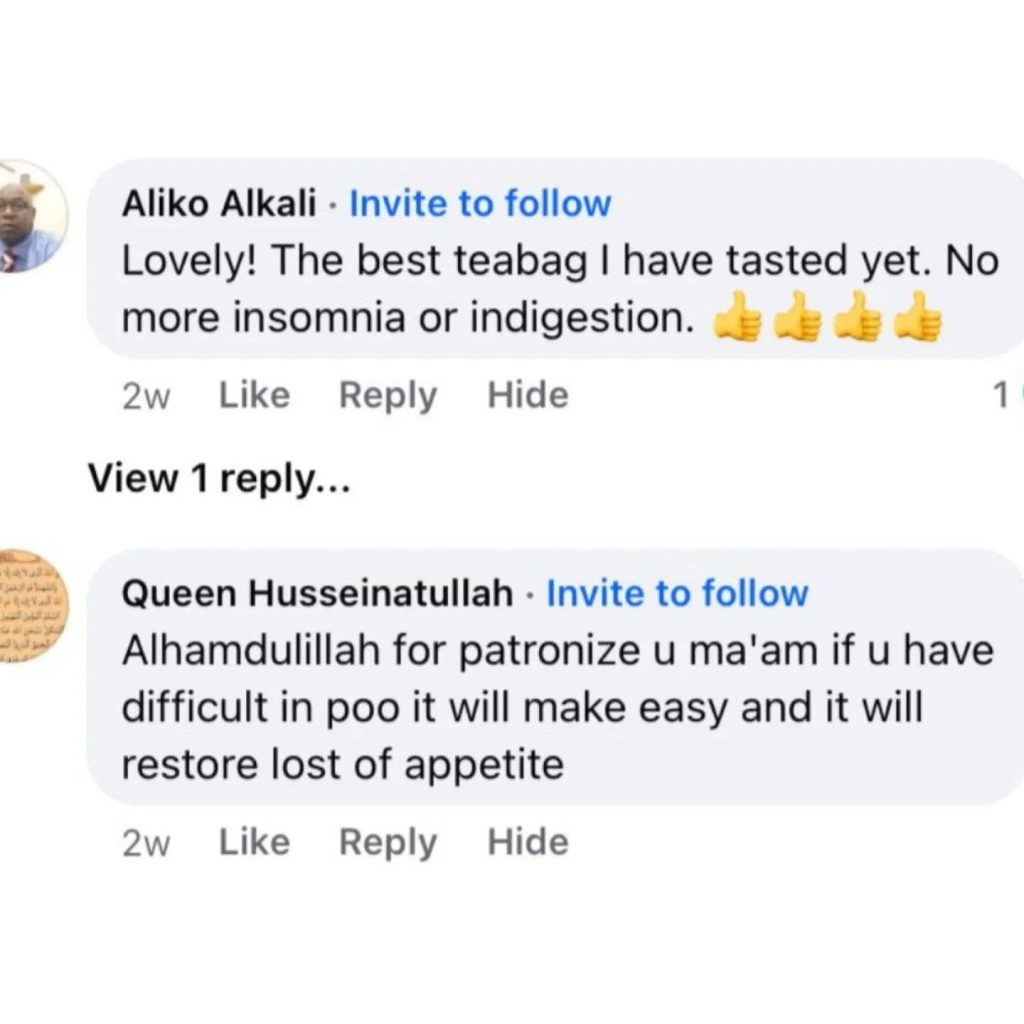Invite Queen Husseinatullah to follow
This screenshot has width=1024, height=1024.
tap(677, 594)
